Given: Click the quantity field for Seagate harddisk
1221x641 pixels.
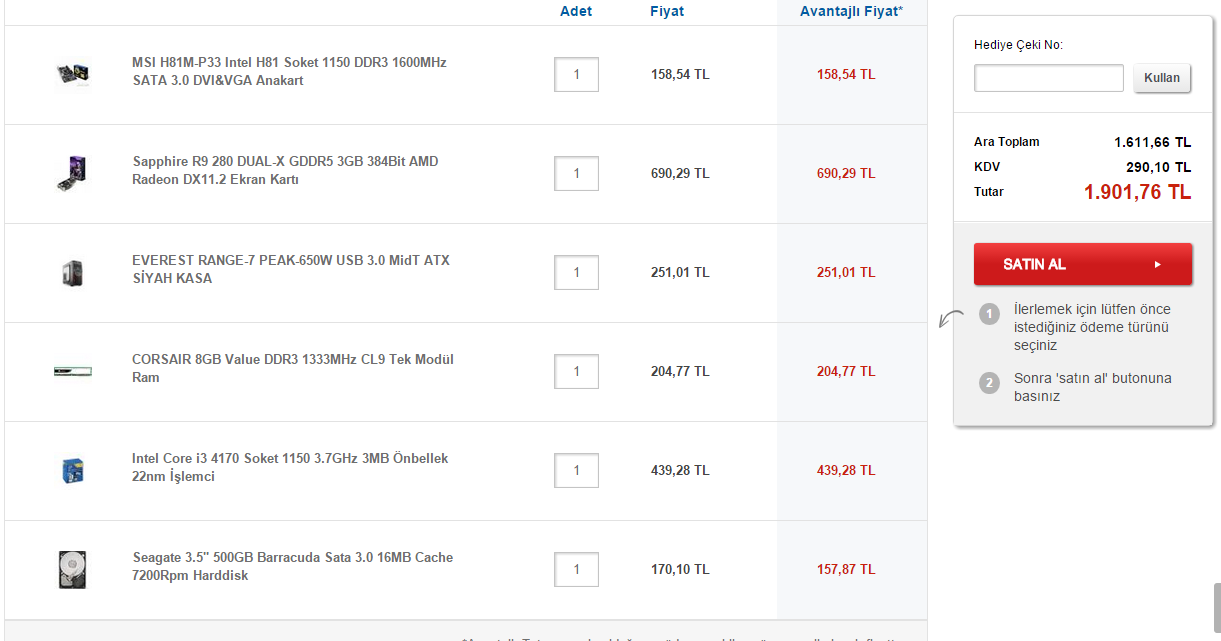Looking at the screenshot, I should tap(577, 570).
